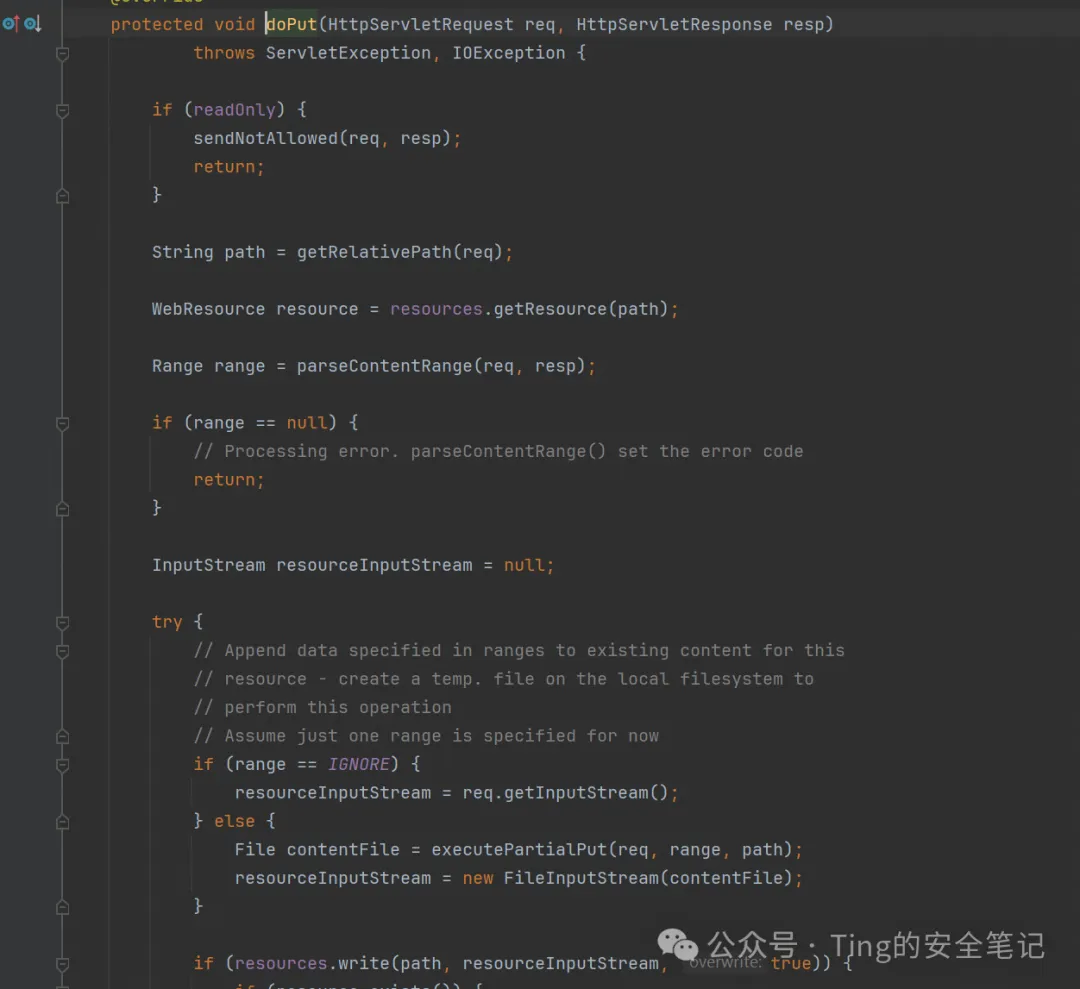
Task: Click the parseContentRange method call
Action: (x=384, y=366)
